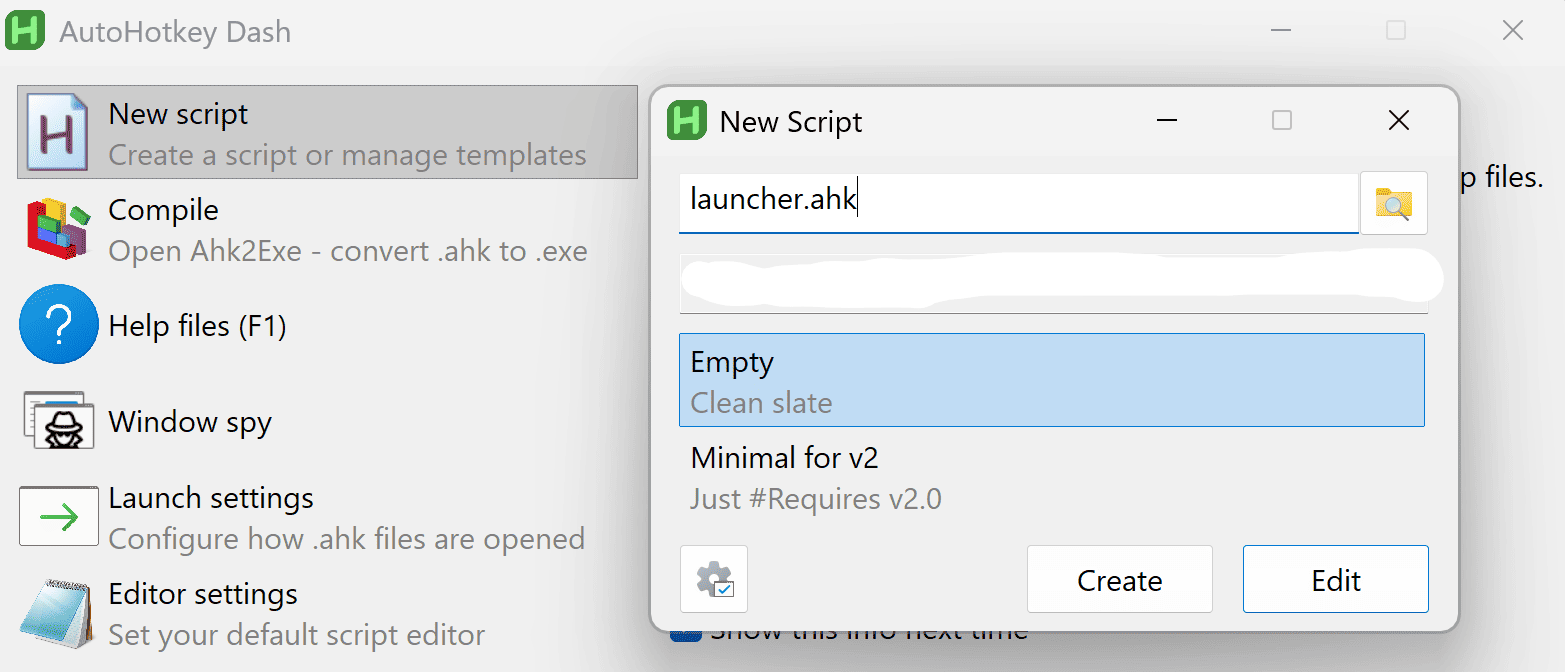
Task: Close the New Script dialog
Action: [x=1399, y=121]
